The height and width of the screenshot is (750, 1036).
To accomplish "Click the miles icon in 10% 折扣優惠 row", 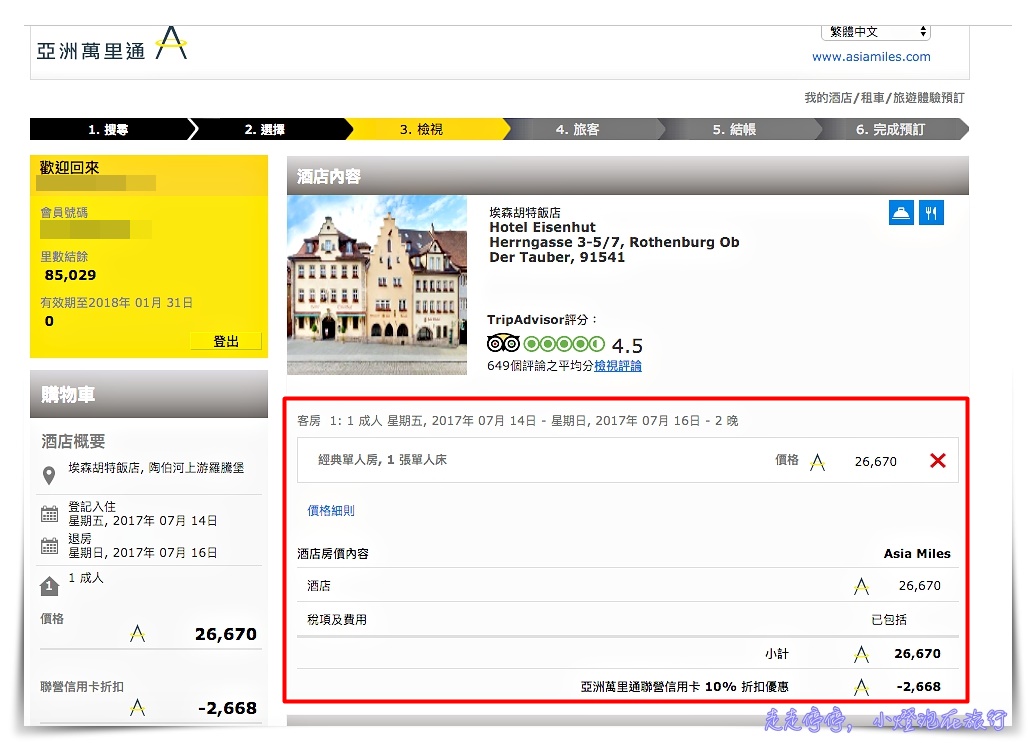I will pyautogui.click(x=861, y=687).
